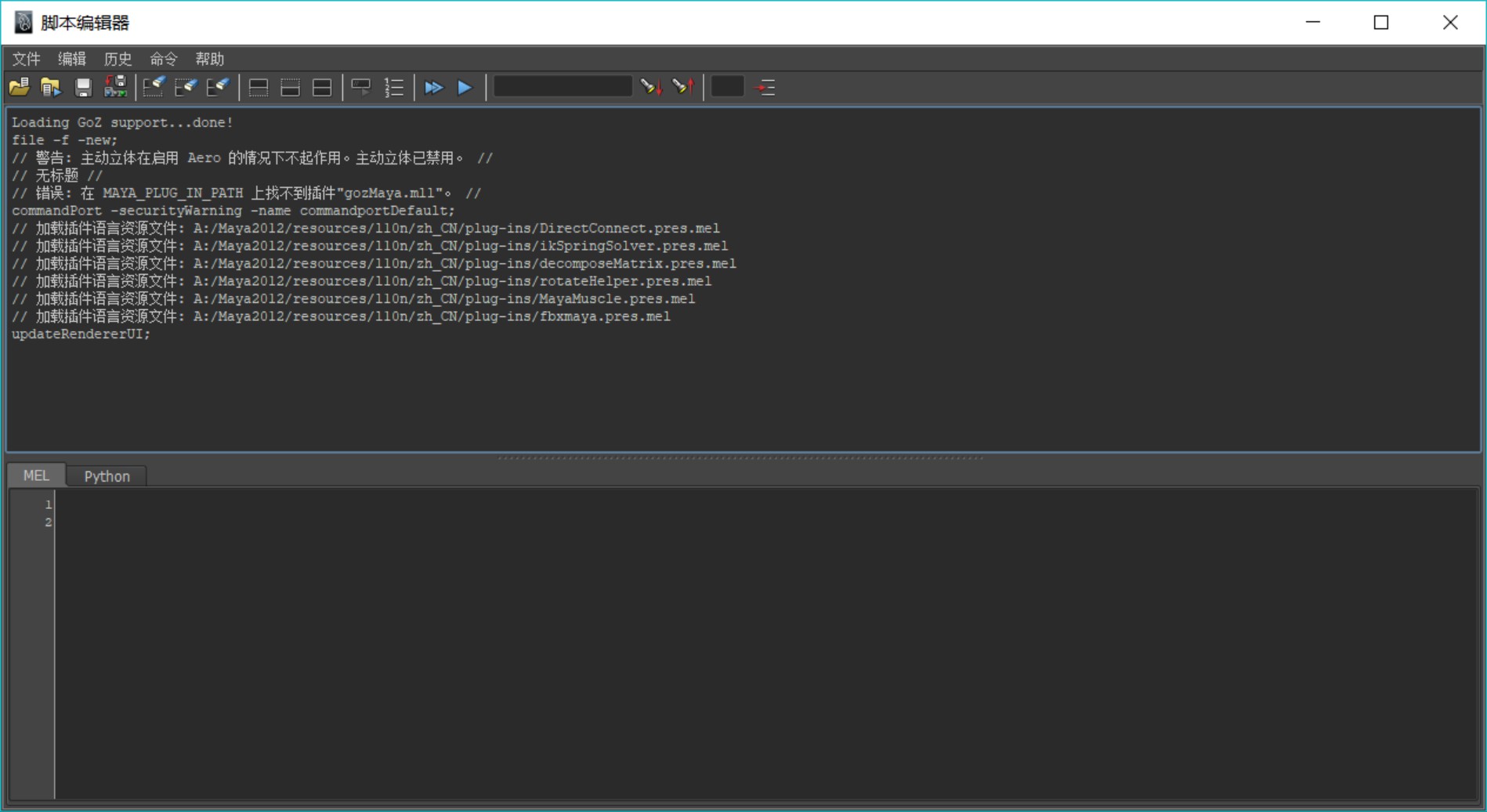Screen dimensions: 1487x812
Task: Click the commandPort -securityWarning line
Action: (233, 211)
